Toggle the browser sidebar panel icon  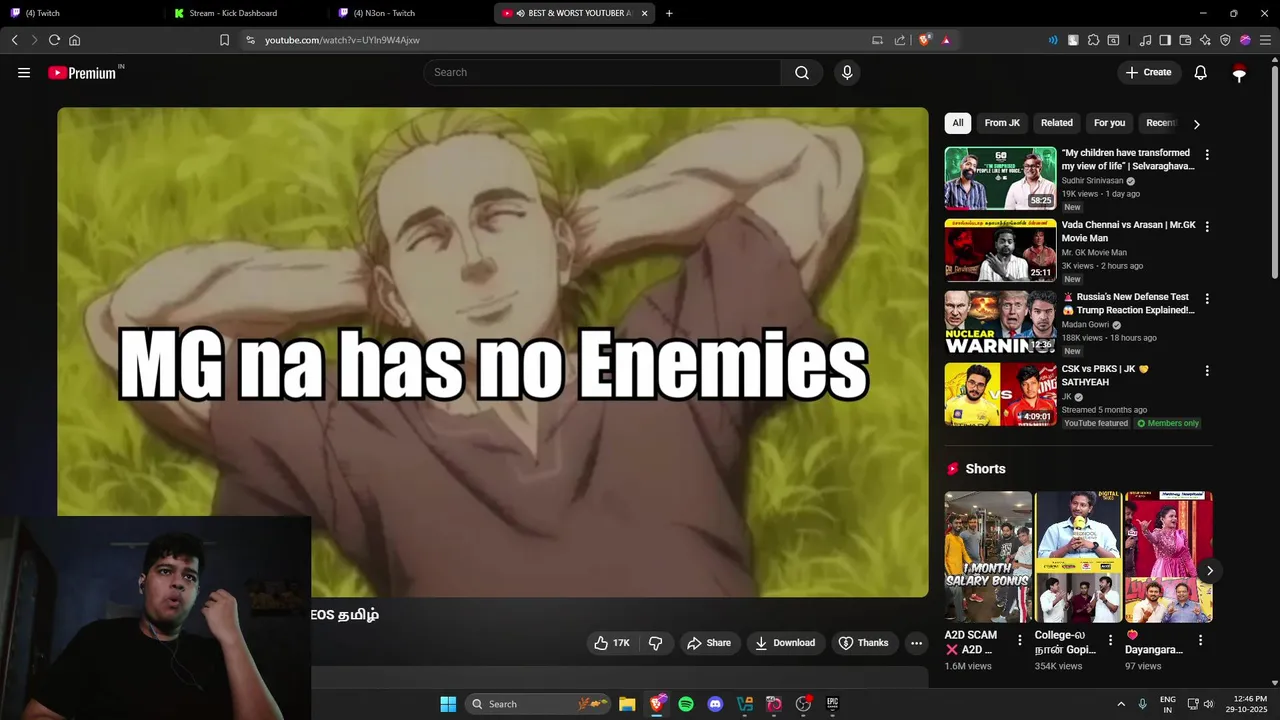click(1165, 40)
